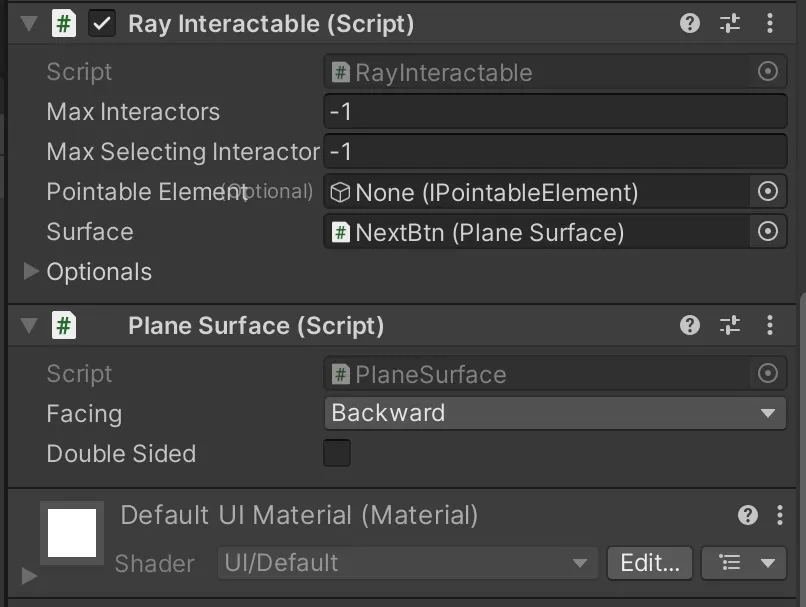The height and width of the screenshot is (607, 806).
Task: Open Ray Interactable three-dot context menu
Action: pos(769,23)
